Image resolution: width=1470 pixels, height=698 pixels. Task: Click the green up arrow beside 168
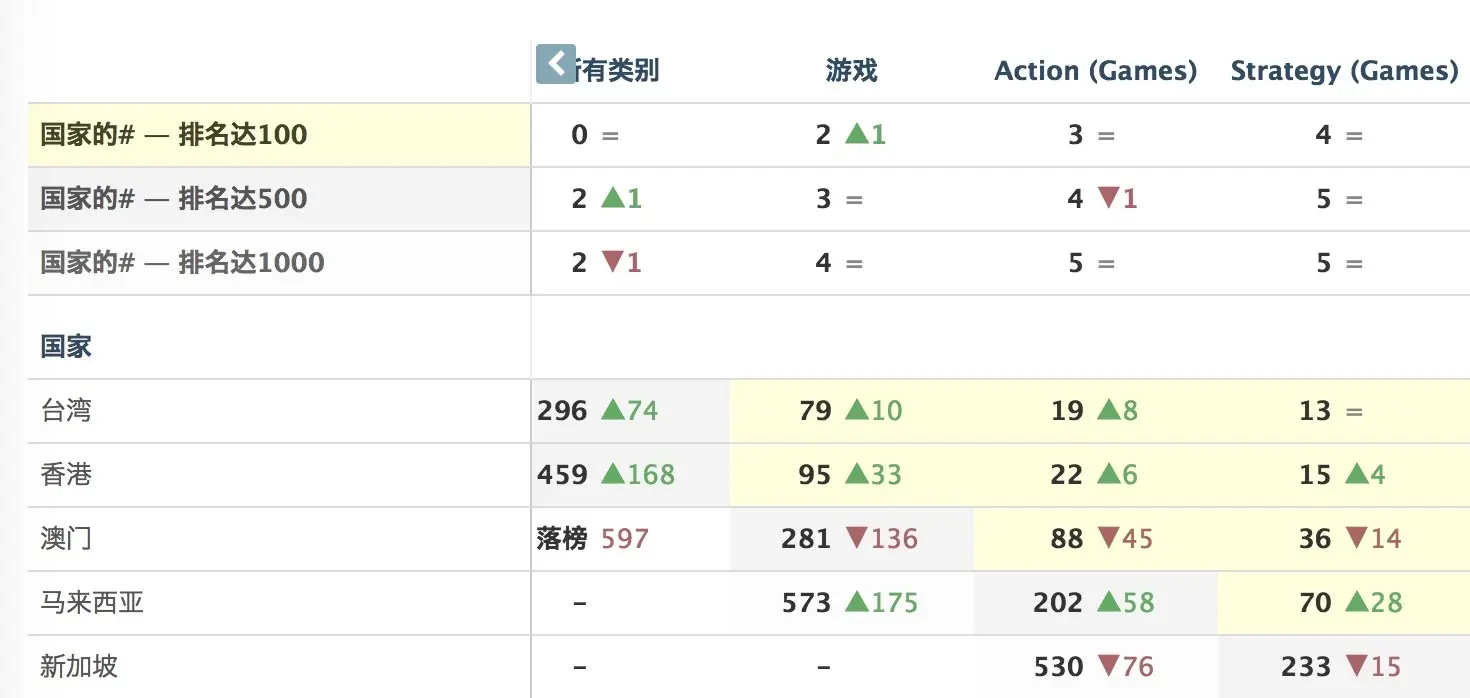tap(613, 474)
